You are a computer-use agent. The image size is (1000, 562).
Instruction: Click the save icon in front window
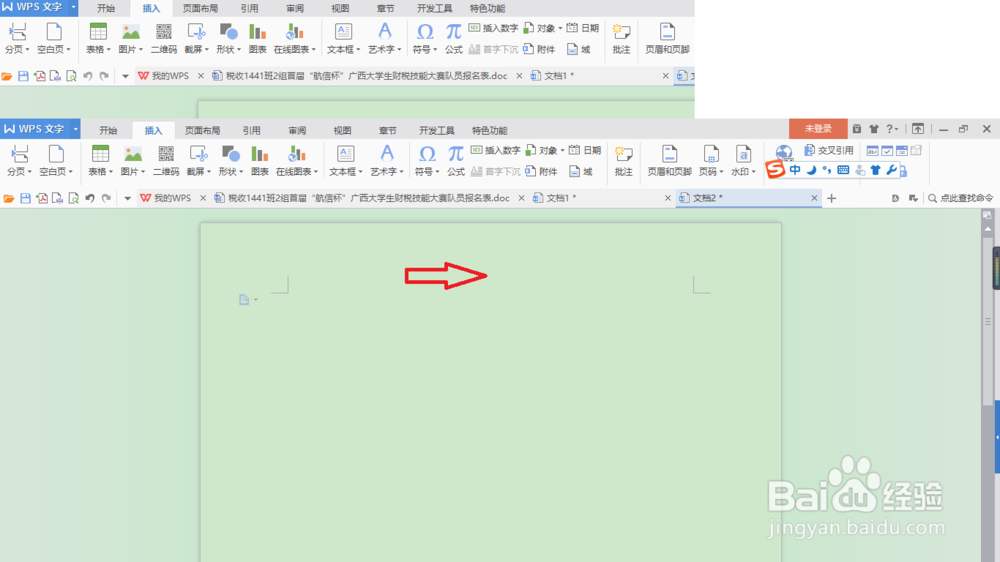[x=26, y=198]
